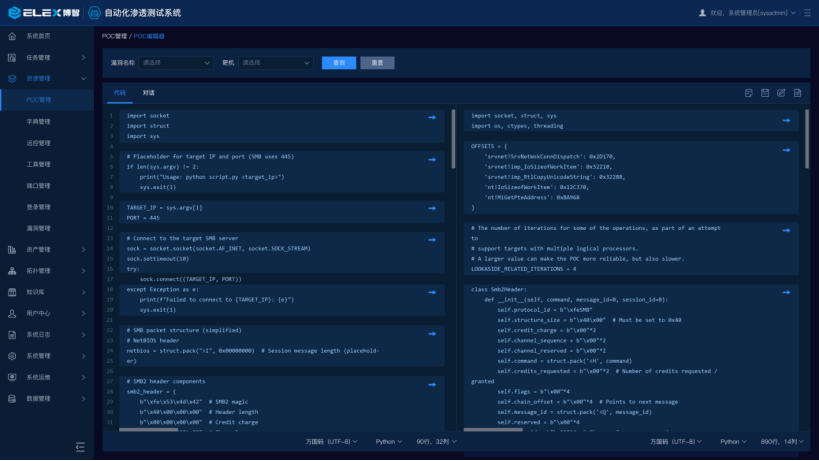The width and height of the screenshot is (819, 461).
Task: Click the arrow beside 'LOOKASIDE_RELATED_ITERATIONS' comment block
Action: [786, 231]
